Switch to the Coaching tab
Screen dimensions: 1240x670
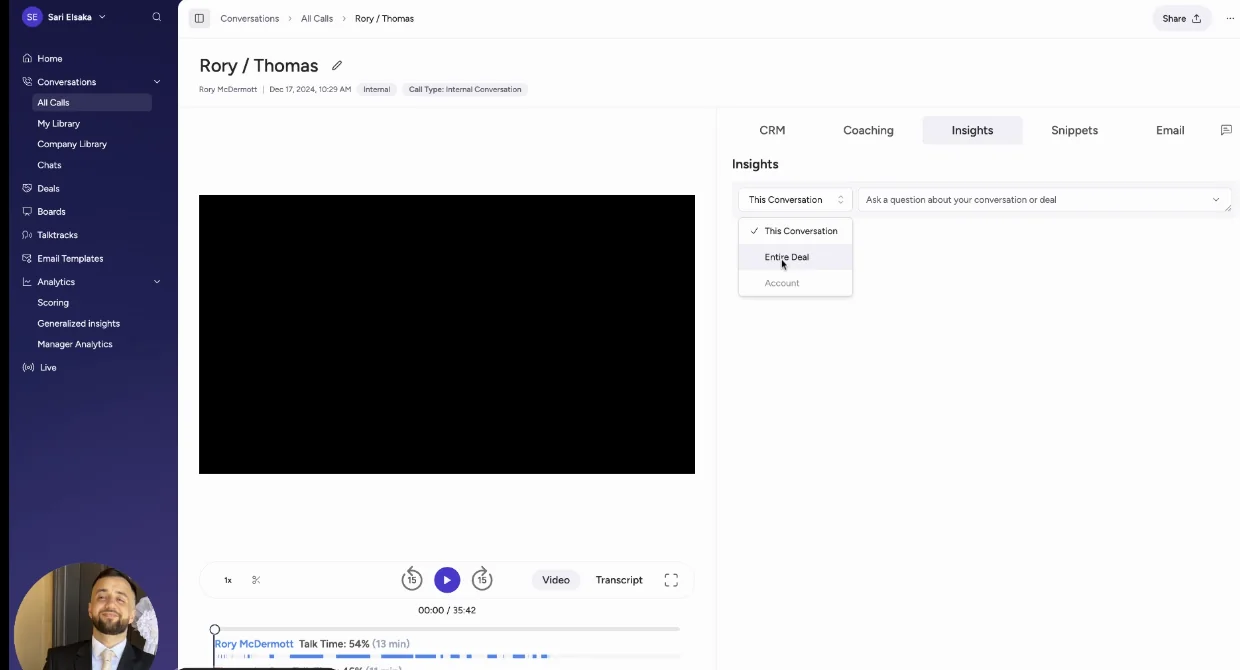(868, 130)
